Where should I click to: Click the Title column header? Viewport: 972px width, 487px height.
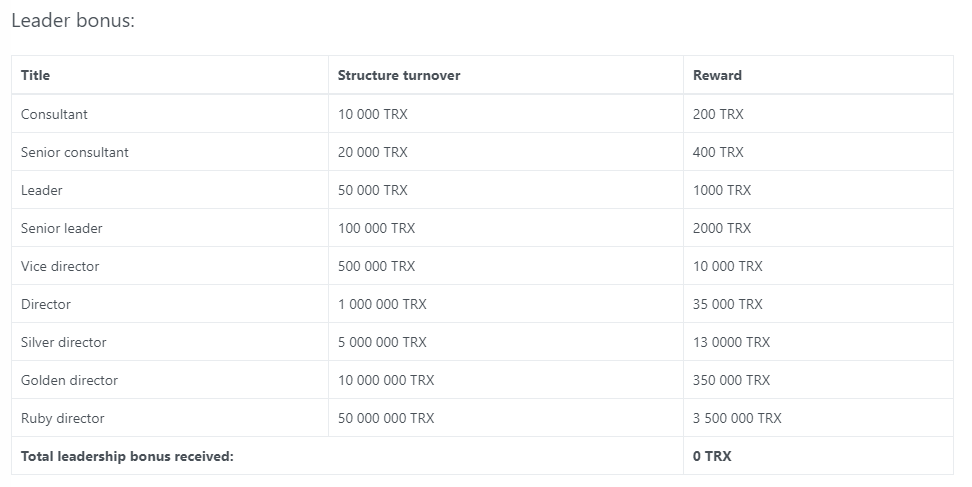pyautogui.click(x=35, y=75)
